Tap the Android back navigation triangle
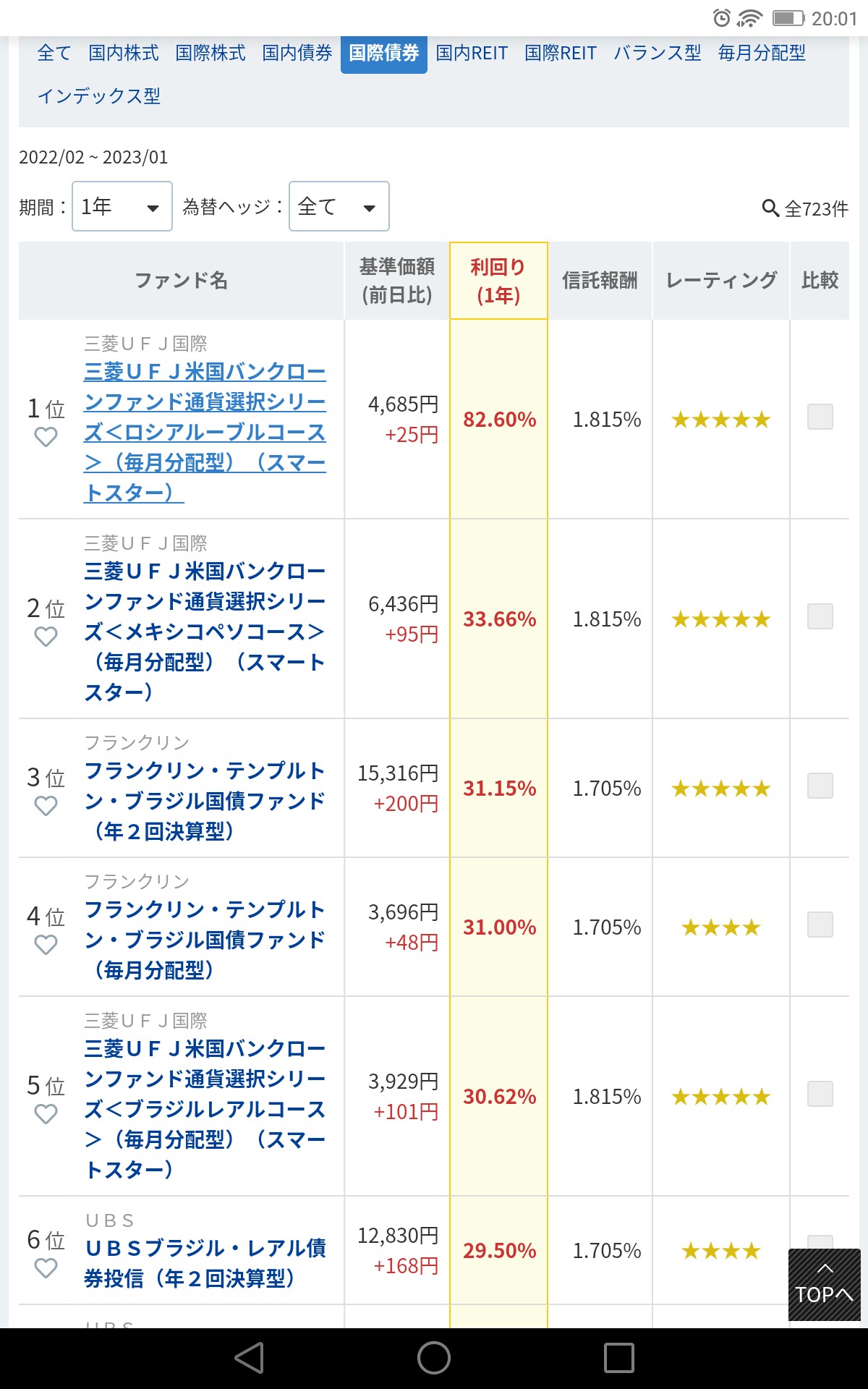 tap(250, 1358)
